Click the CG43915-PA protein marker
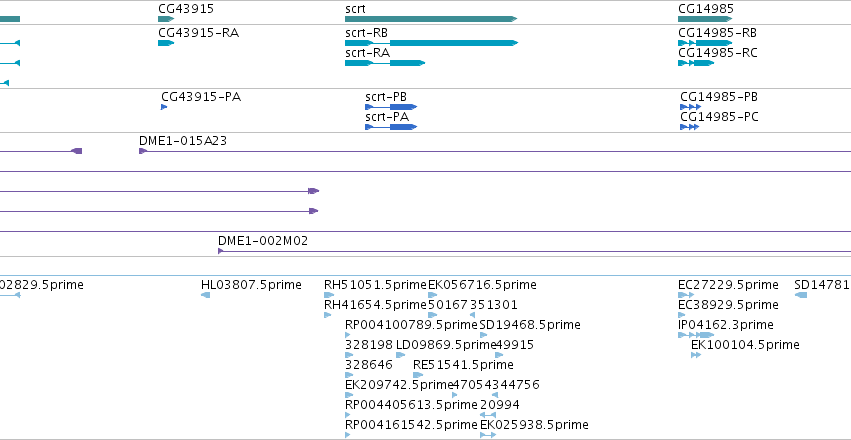This screenshot has height=440, width=851. point(164,107)
